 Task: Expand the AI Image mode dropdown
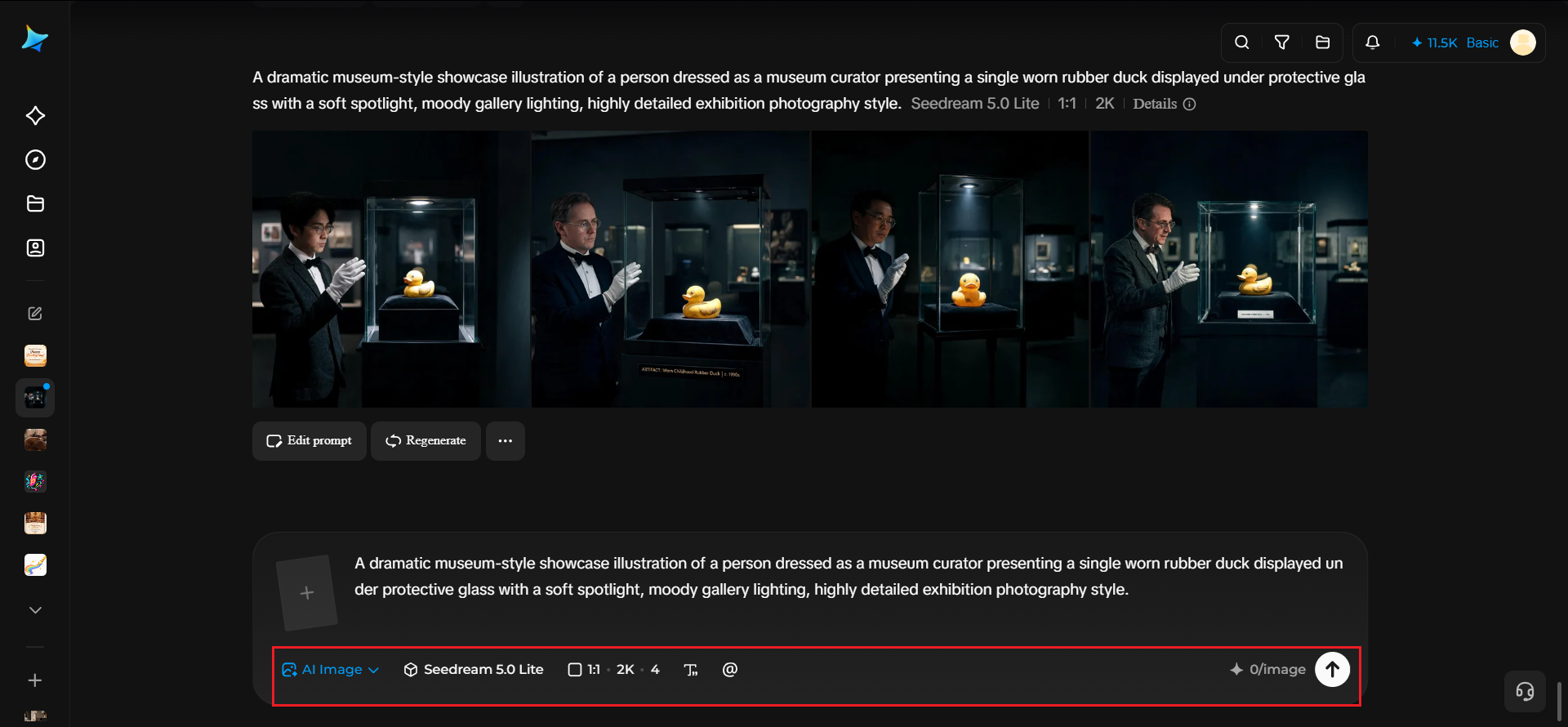click(331, 670)
